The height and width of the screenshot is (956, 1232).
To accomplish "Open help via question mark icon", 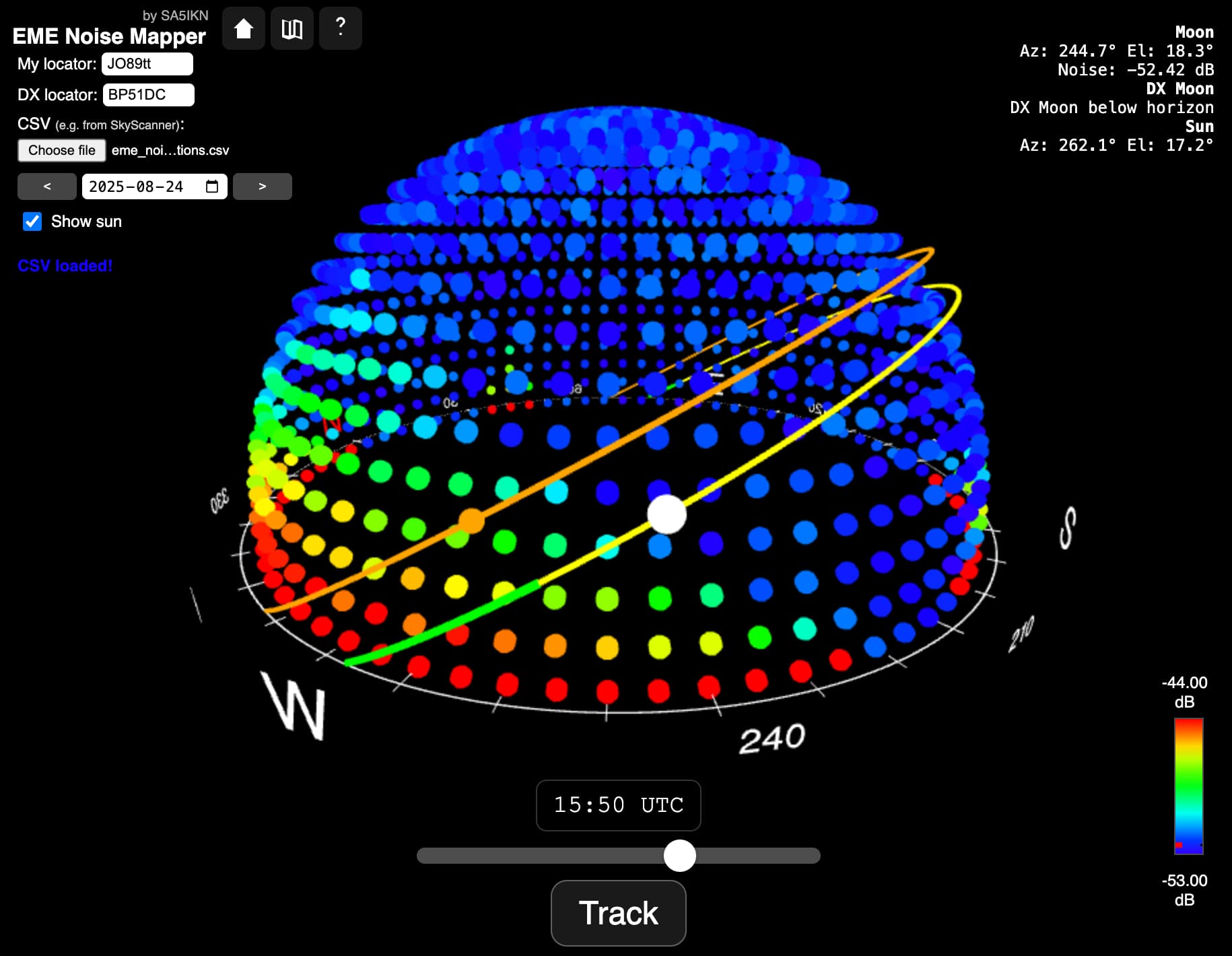I will (x=340, y=29).
